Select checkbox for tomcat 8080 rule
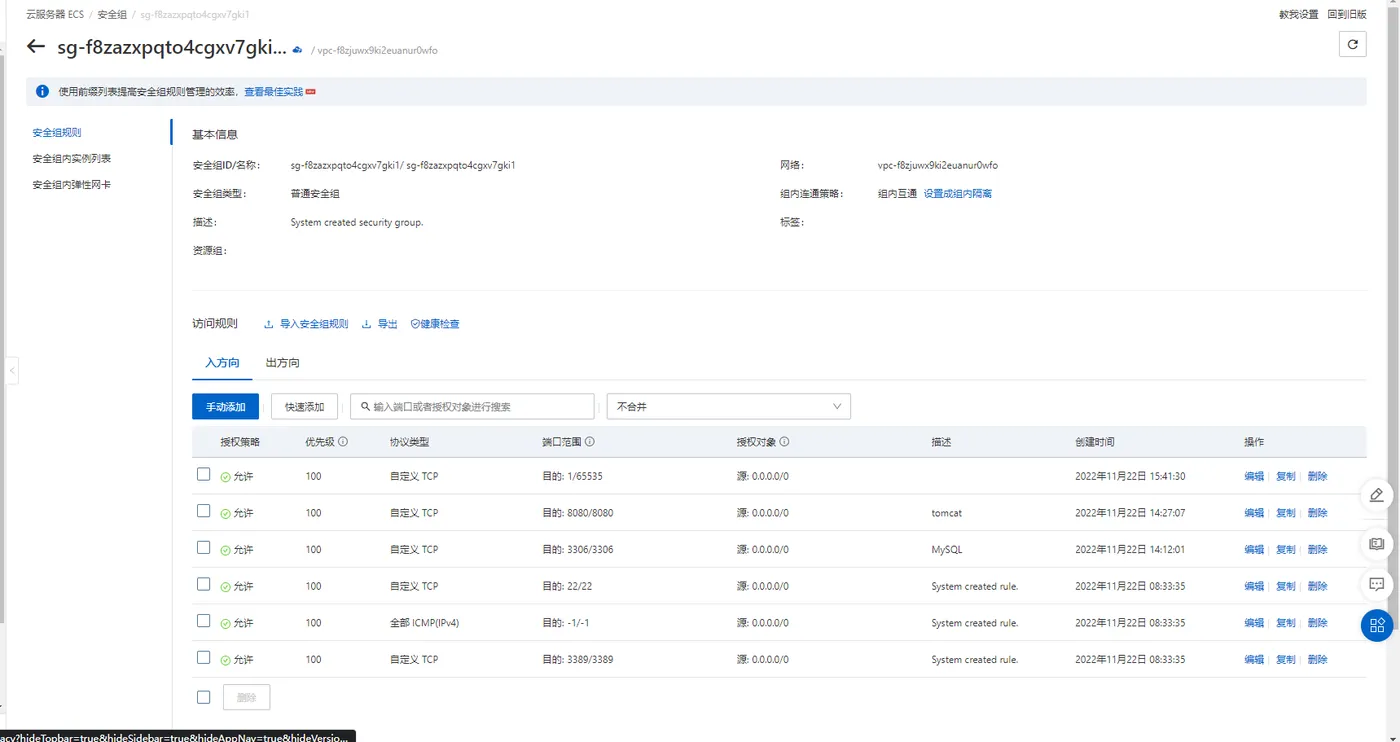The image size is (1400, 742). tap(204, 511)
